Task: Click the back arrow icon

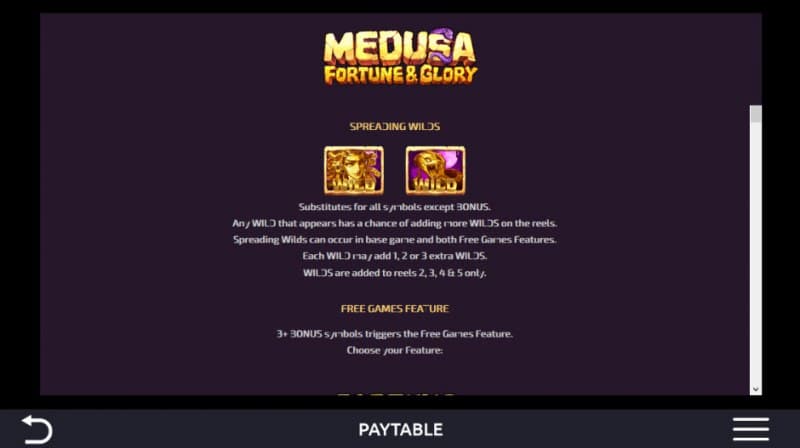Action: click(37, 429)
